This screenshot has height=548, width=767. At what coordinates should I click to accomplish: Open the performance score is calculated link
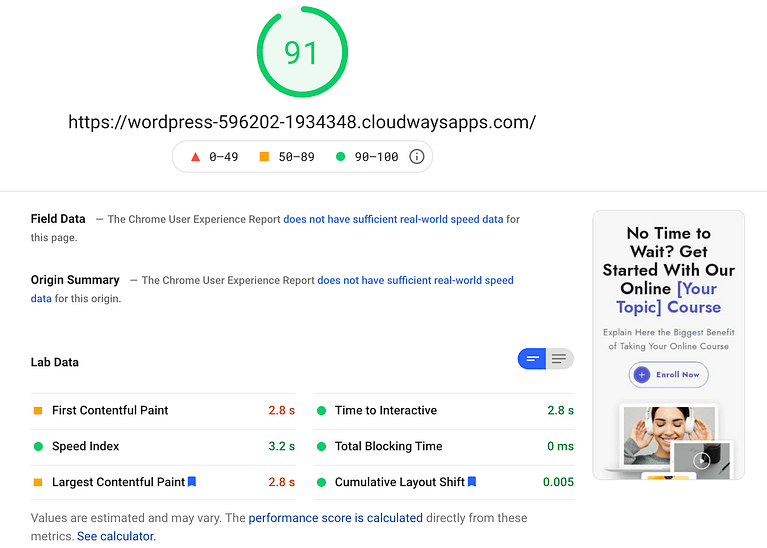pyautogui.click(x=335, y=518)
